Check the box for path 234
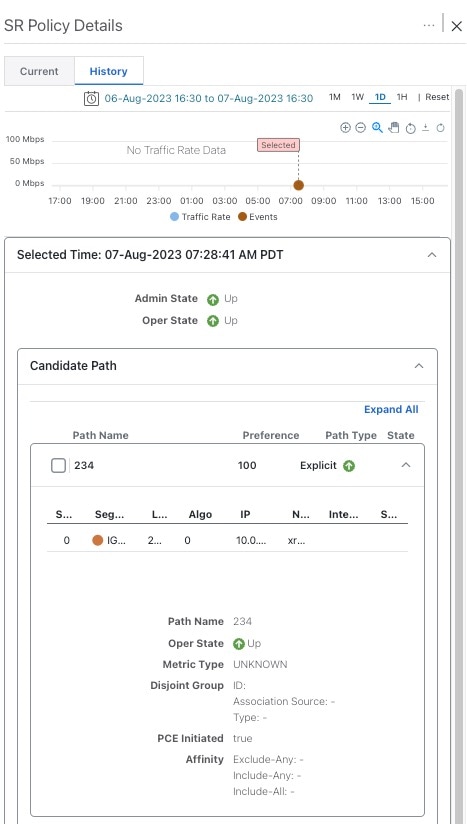Screen dimensions: 467x824 pos(58,466)
